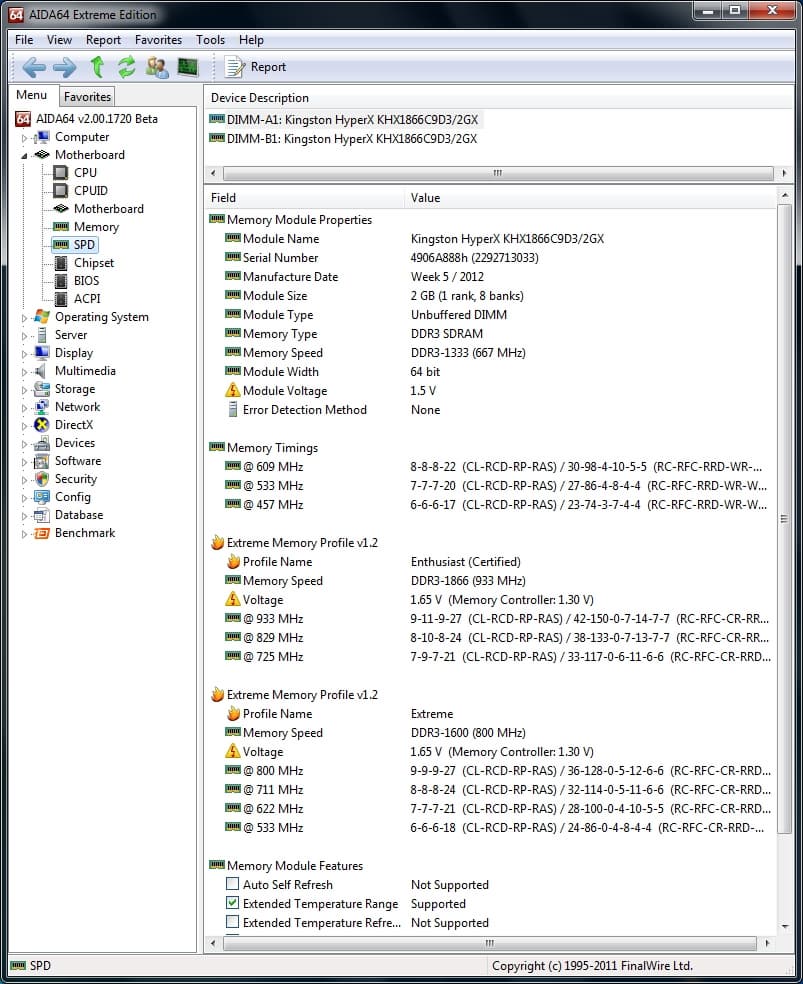This screenshot has height=984, width=803.
Task: Click the Device Description column header
Action: pos(499,98)
